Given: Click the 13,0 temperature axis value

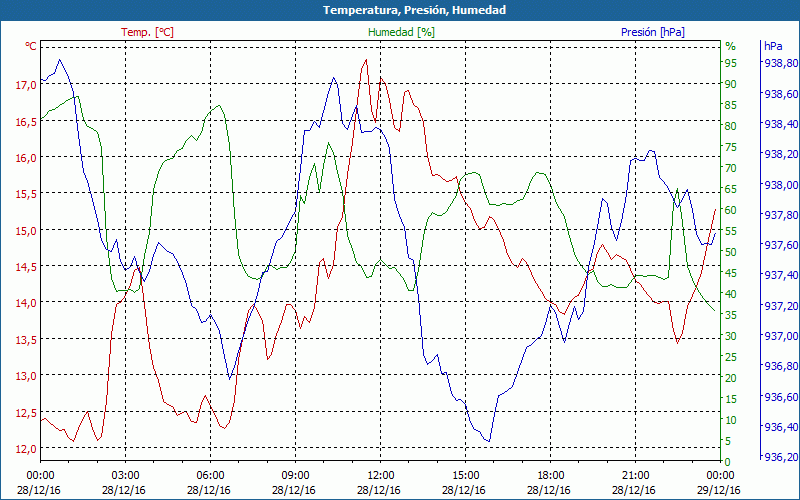Looking at the screenshot, I should (x=26, y=376).
